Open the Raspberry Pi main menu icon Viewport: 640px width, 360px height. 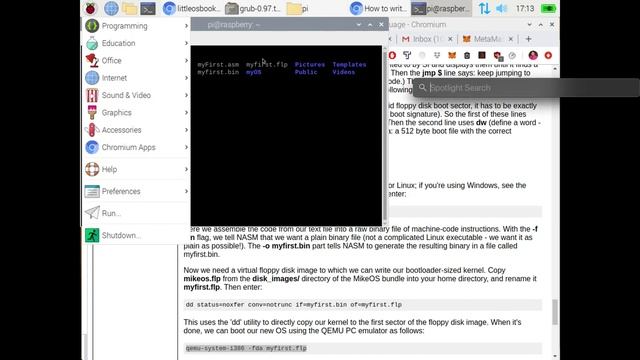(x=91, y=8)
